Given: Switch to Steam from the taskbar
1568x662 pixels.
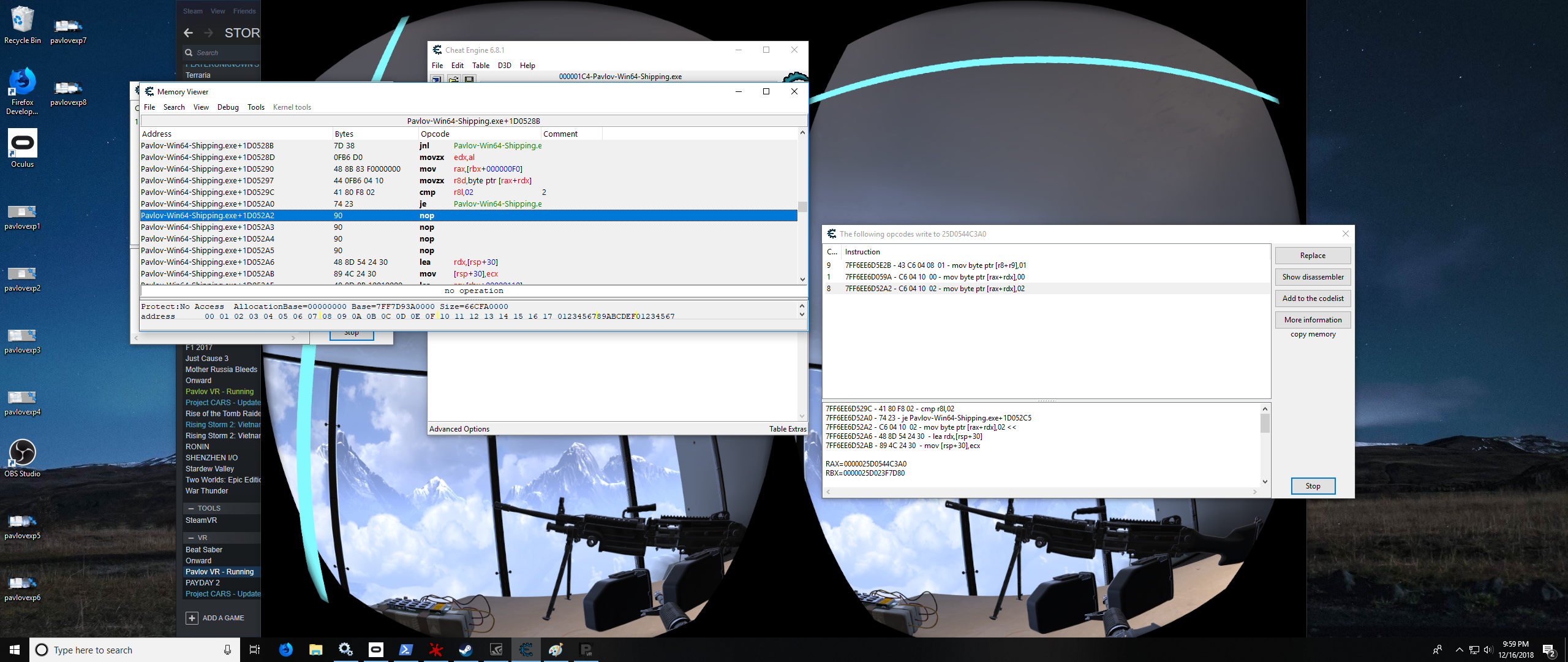Looking at the screenshot, I should click(466, 650).
